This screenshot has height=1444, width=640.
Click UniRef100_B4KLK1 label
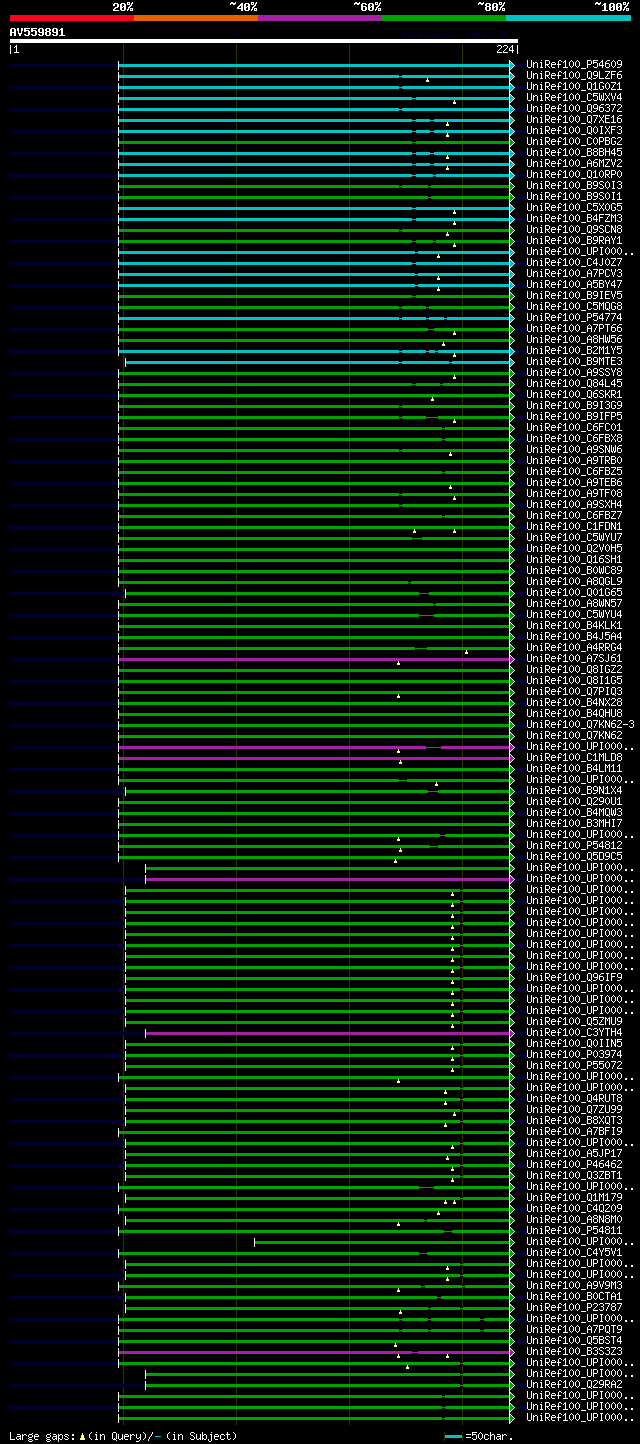[574, 626]
